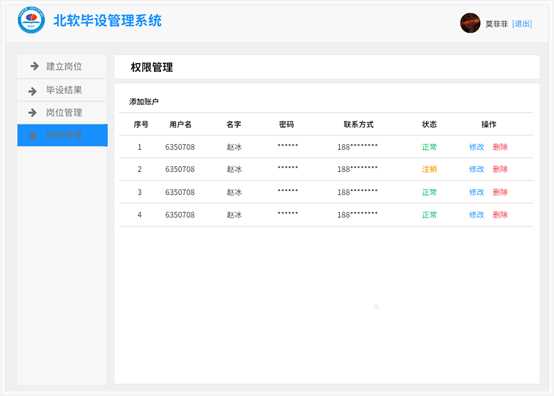
Task: Click 修改 in row 4
Action: coord(476,214)
